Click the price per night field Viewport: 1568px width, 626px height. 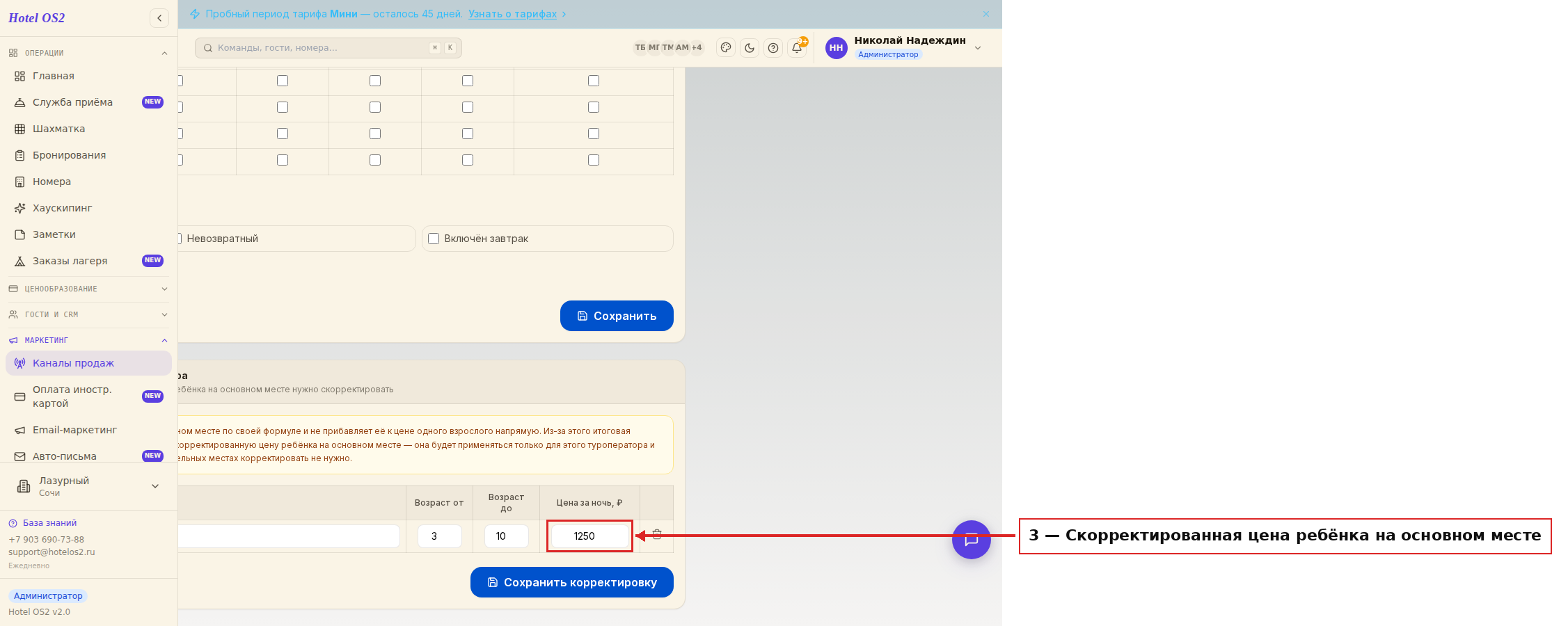point(589,536)
